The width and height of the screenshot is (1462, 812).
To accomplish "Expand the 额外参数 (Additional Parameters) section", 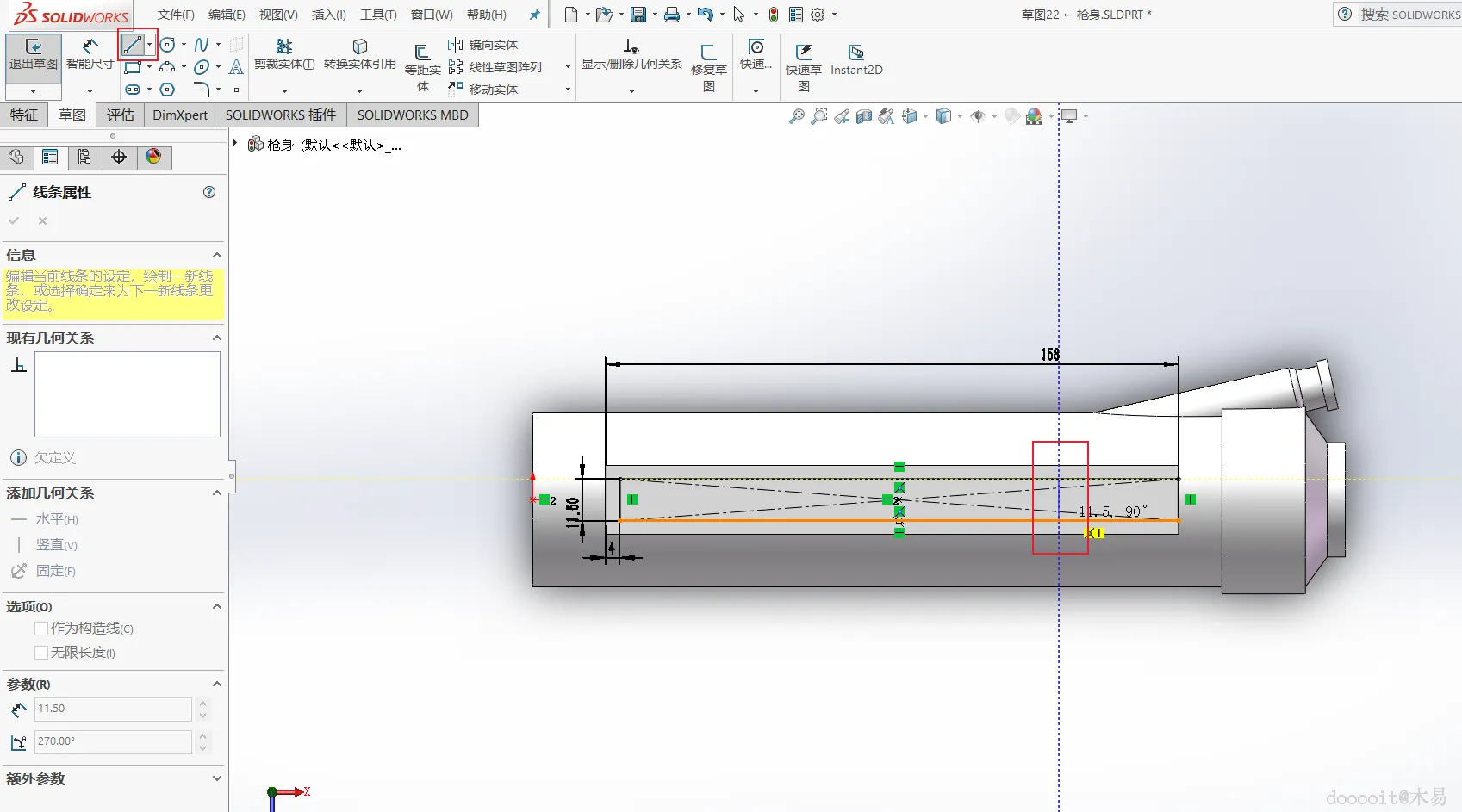I will (x=217, y=779).
